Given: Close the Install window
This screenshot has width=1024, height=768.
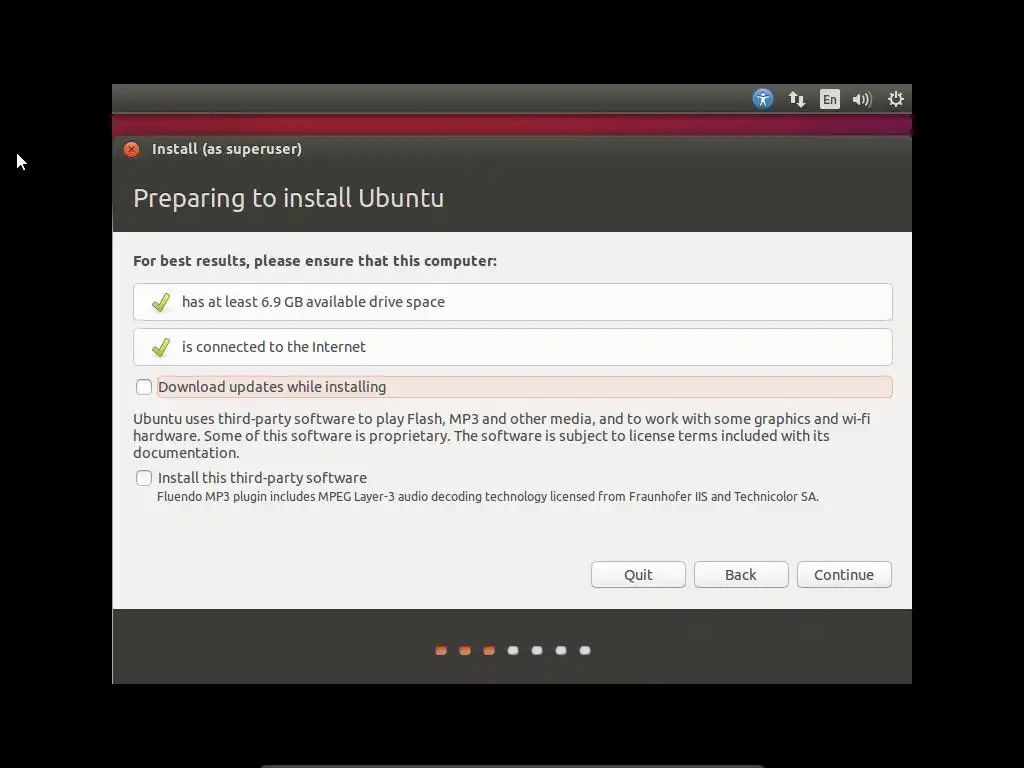Looking at the screenshot, I should (x=131, y=150).
